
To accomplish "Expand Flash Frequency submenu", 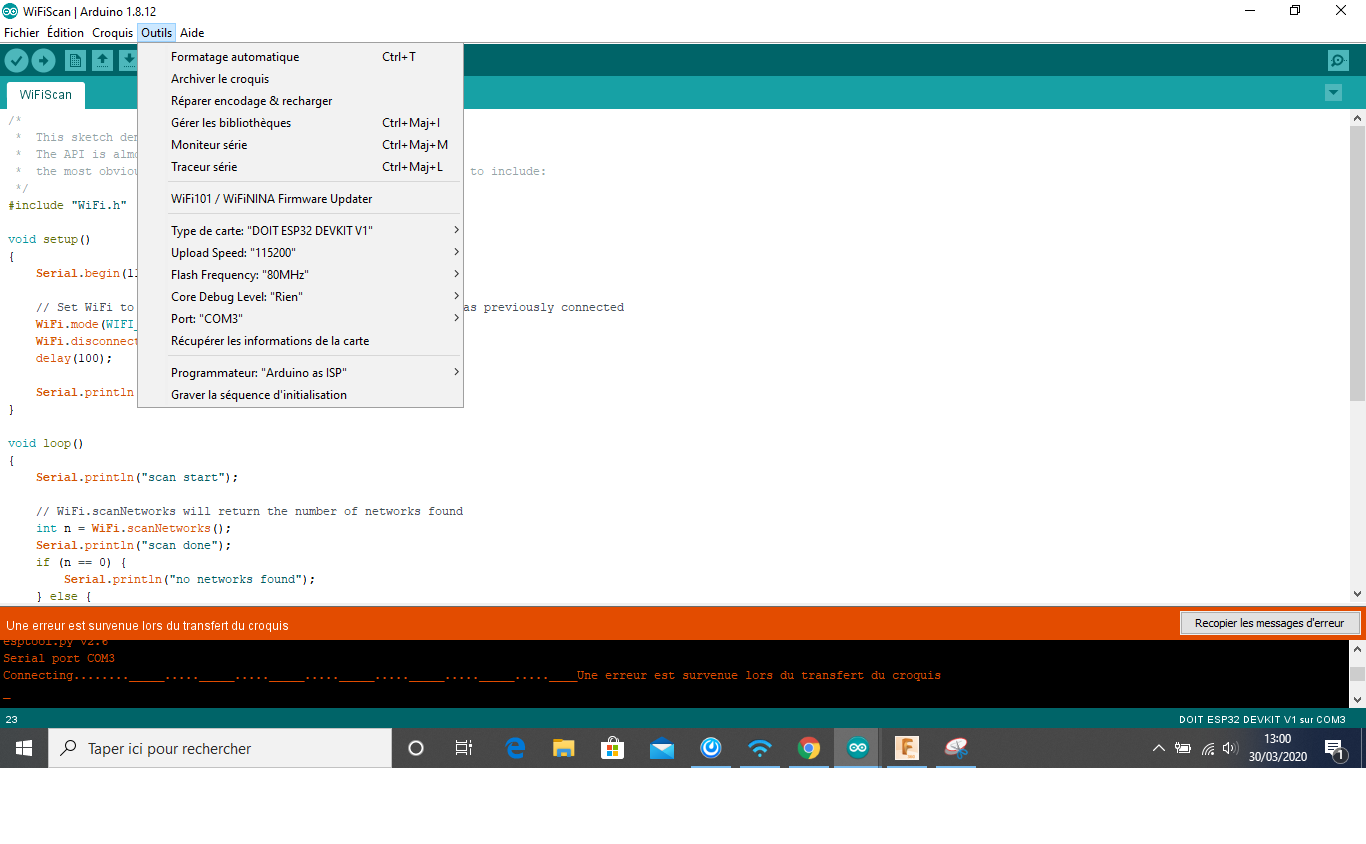I will coord(300,275).
